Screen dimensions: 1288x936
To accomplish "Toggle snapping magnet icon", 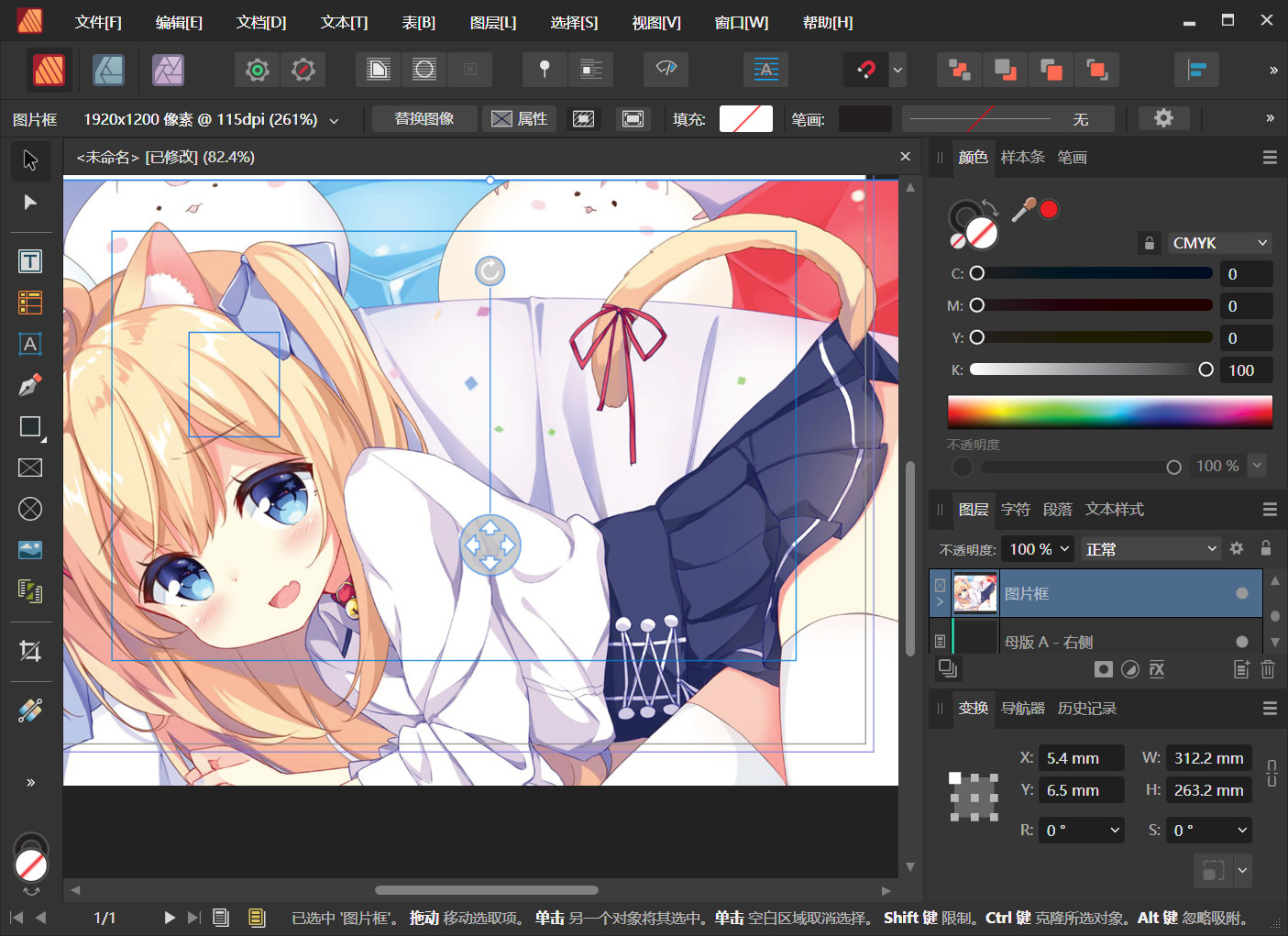I will tap(866, 70).
